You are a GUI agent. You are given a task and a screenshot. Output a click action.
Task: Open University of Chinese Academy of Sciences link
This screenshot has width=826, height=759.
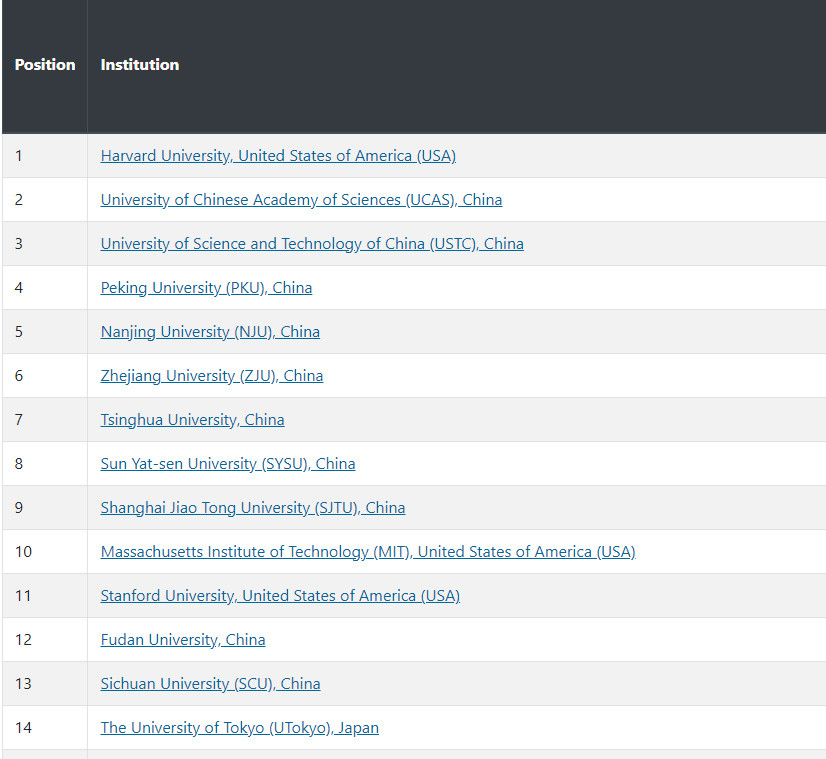coord(301,200)
